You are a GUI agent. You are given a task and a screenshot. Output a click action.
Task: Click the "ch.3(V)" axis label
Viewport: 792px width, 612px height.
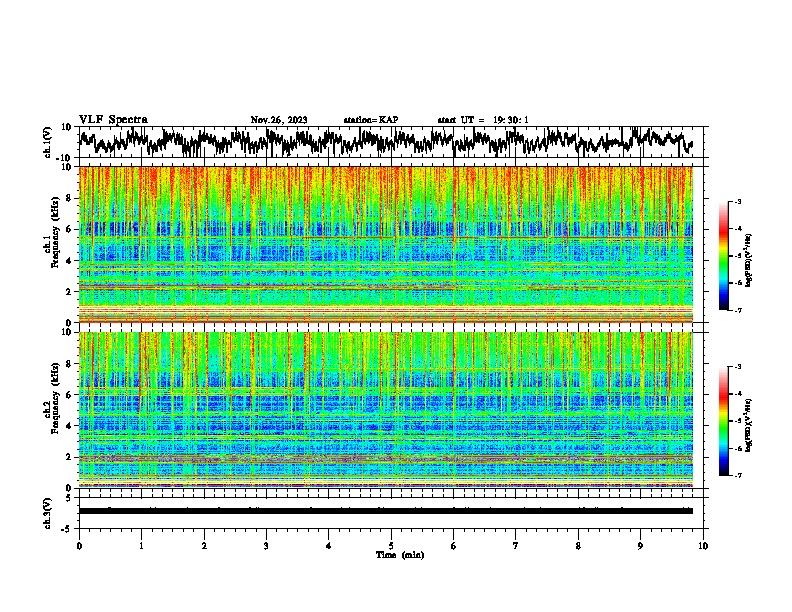48,514
